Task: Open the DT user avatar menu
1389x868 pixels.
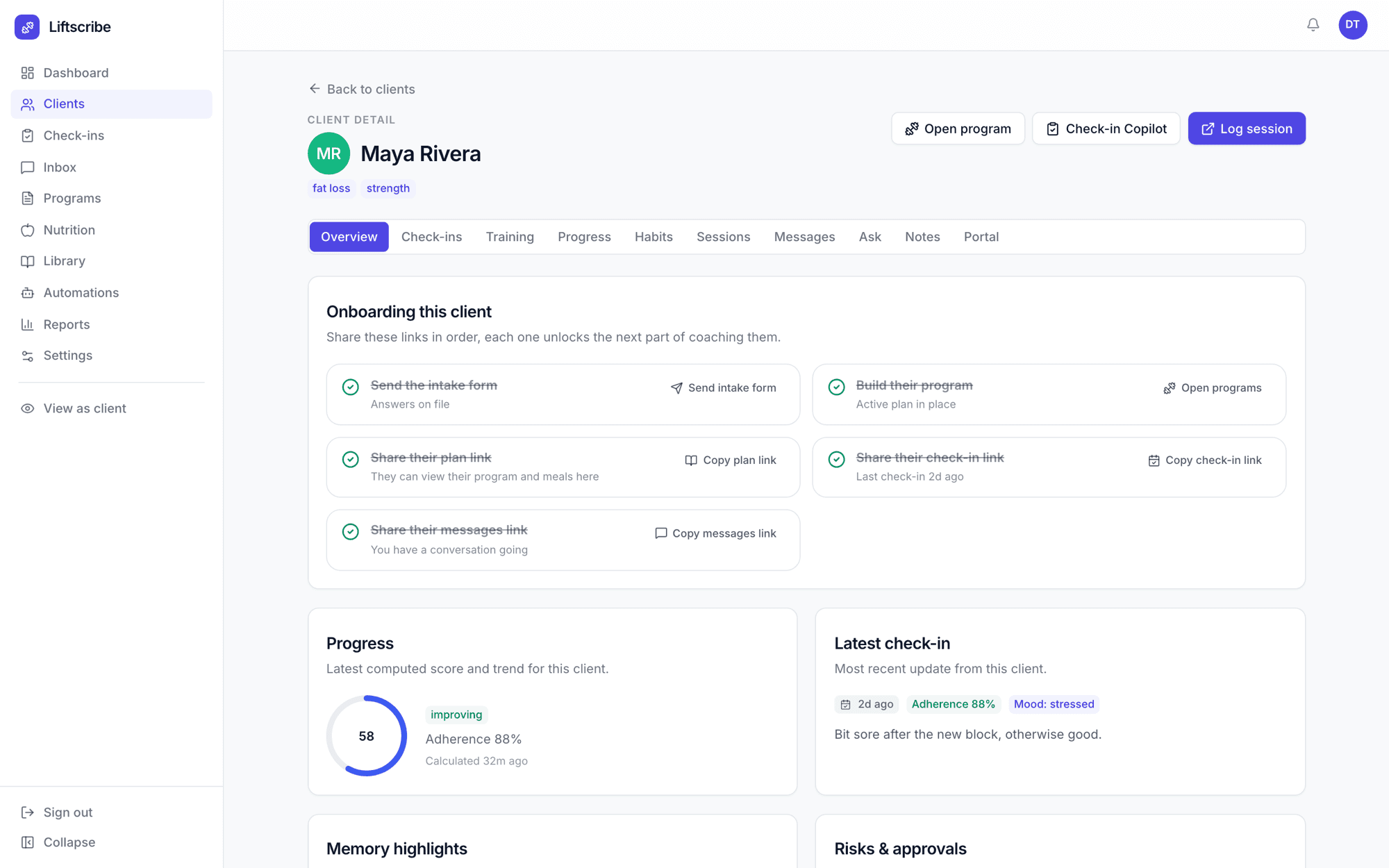Action: (x=1352, y=25)
